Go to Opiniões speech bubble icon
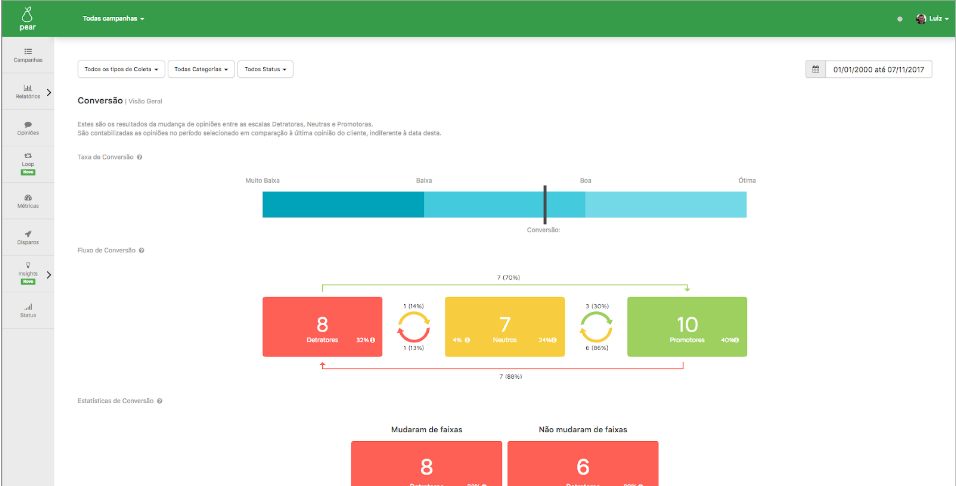The width and height of the screenshot is (956, 486). pos(28,124)
